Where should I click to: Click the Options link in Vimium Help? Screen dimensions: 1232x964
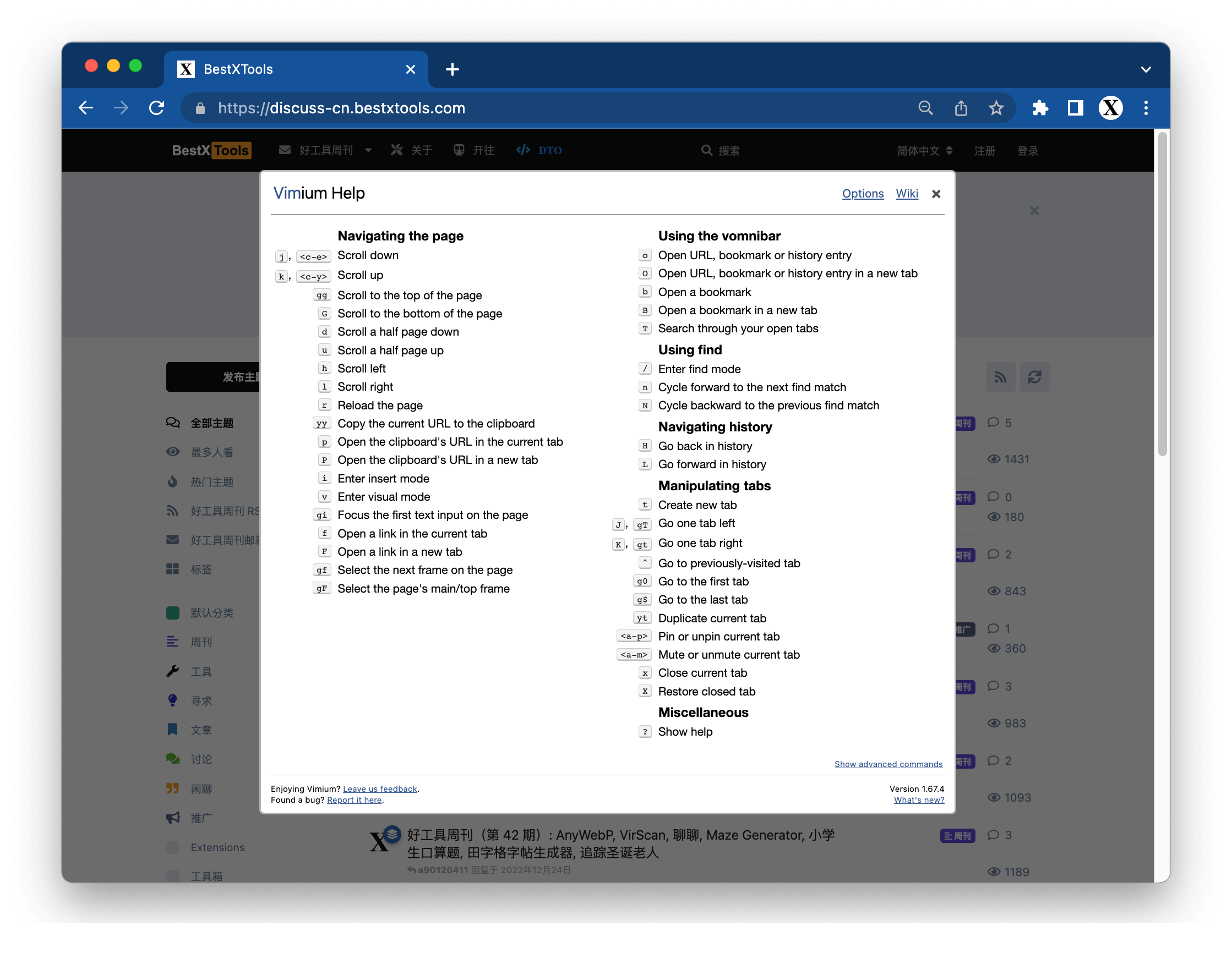[862, 193]
